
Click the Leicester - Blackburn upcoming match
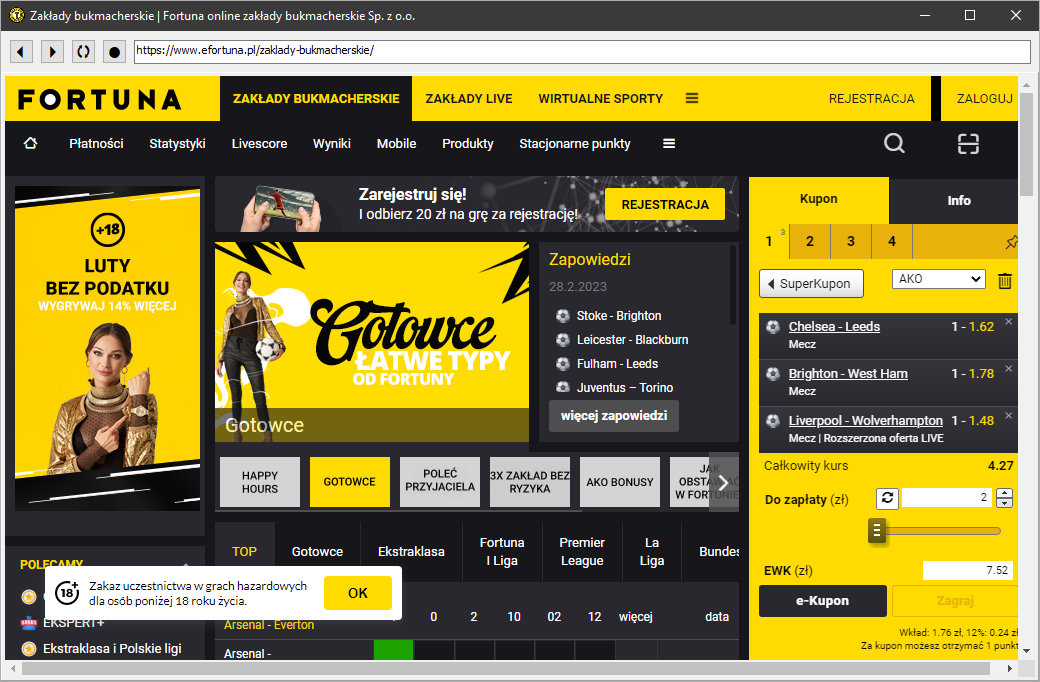coord(632,340)
